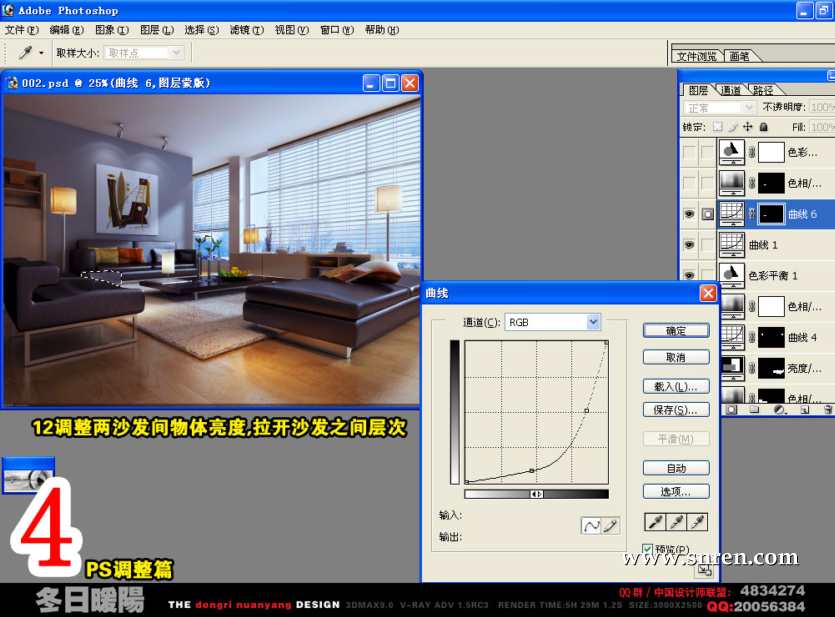Click the 曲线 6 curves adjustment thumbnail
Viewport: 835px width, 617px height.
click(x=732, y=214)
